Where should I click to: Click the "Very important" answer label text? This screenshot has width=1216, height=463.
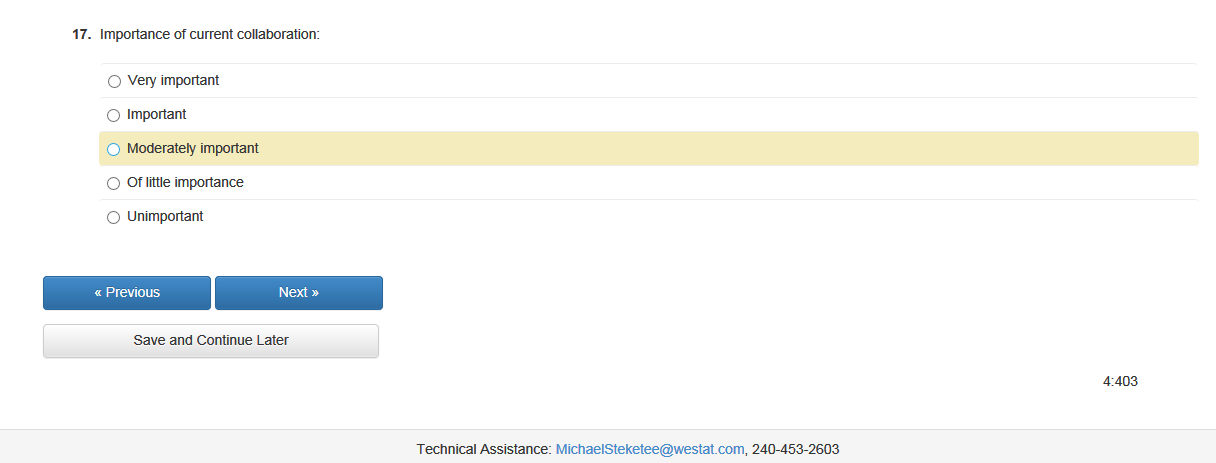click(x=173, y=80)
